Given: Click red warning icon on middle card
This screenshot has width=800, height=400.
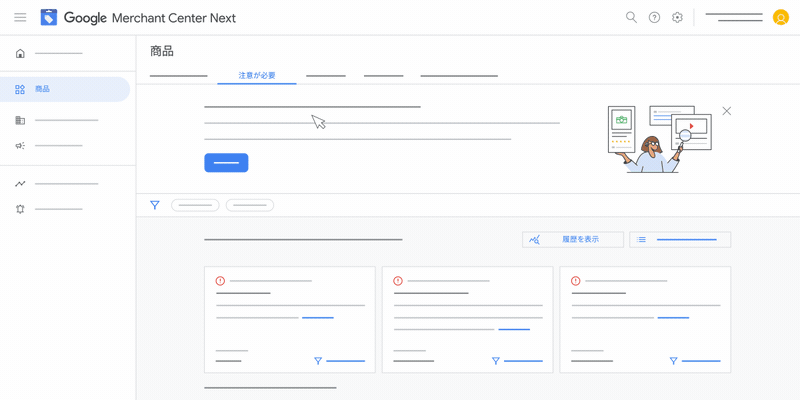Looking at the screenshot, I should point(398,281).
